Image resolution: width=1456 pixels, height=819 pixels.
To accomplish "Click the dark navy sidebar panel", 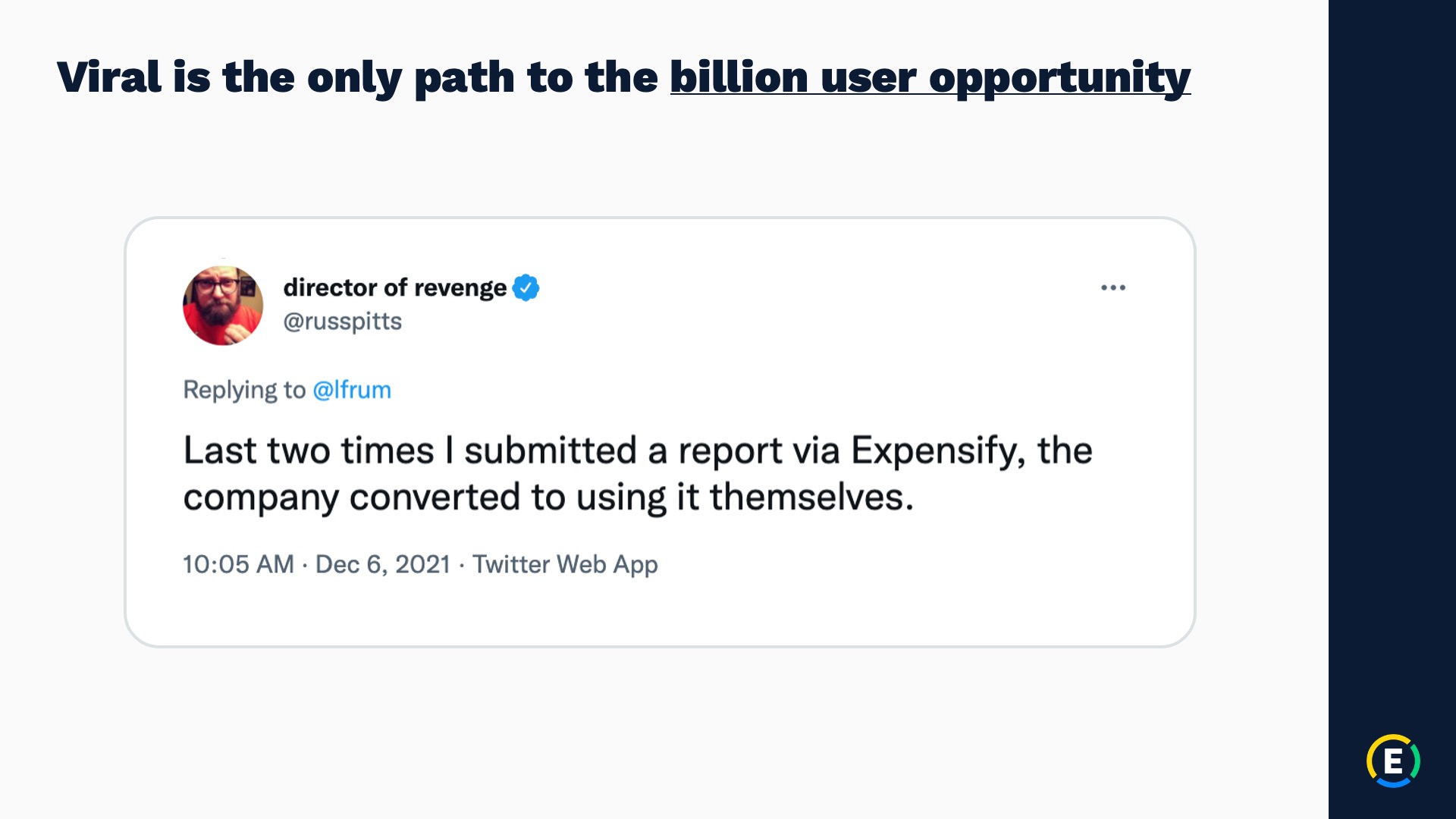I will pos(1392,379).
